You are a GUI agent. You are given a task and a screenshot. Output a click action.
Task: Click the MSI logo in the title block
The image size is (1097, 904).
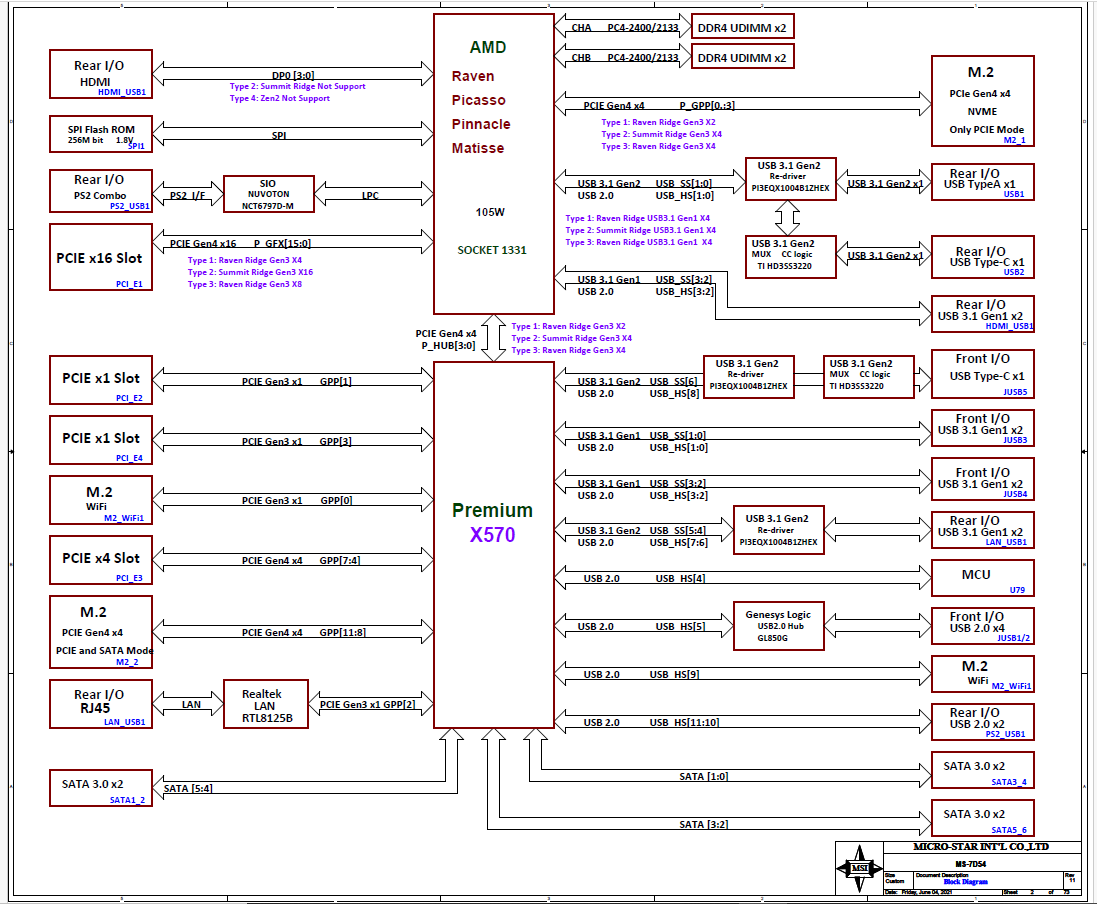coord(859,868)
